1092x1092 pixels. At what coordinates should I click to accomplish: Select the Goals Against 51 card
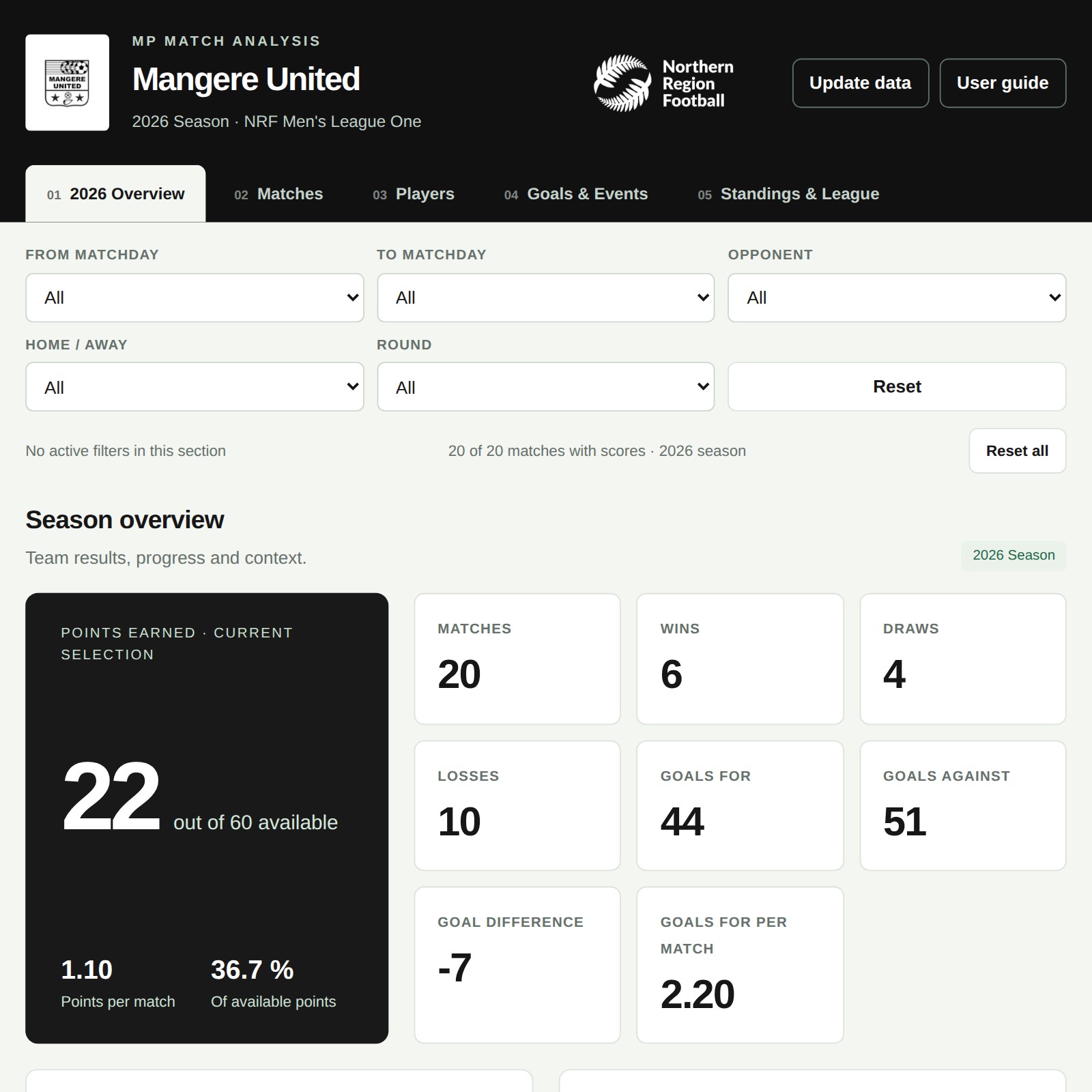[x=963, y=806]
